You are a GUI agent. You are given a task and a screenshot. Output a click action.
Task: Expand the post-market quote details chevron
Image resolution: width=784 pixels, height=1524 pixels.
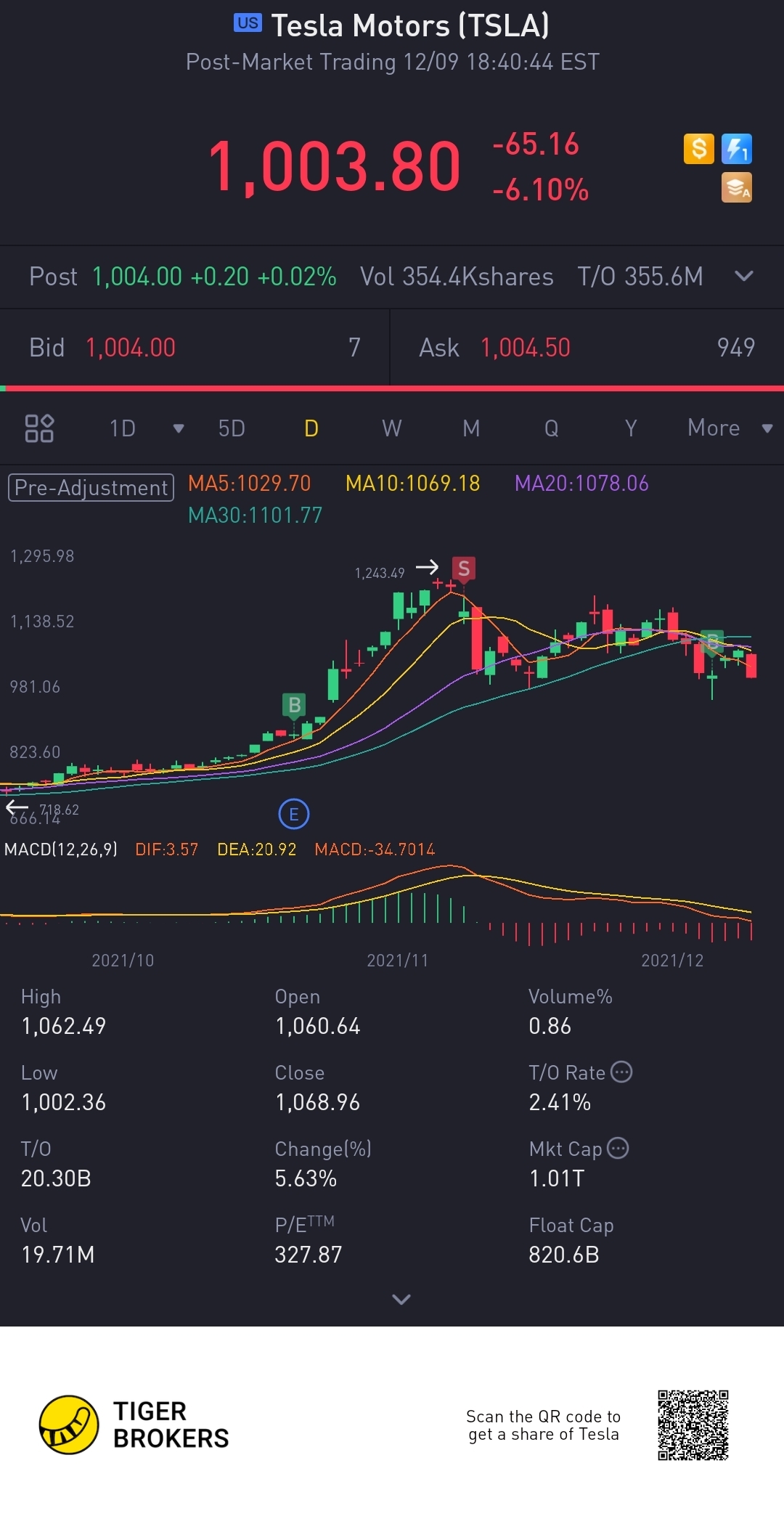click(744, 276)
